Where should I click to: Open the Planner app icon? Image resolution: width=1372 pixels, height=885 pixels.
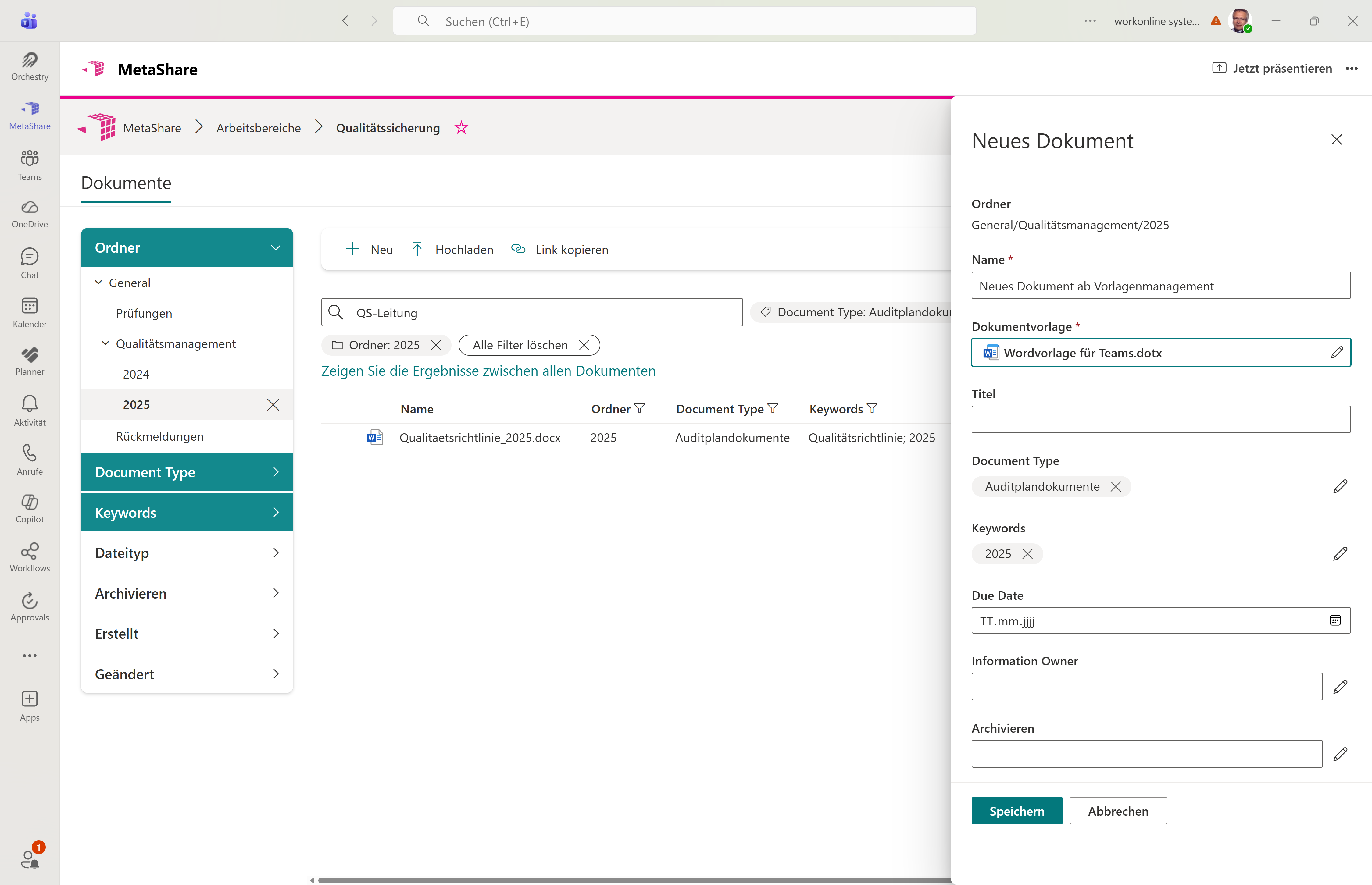[x=29, y=361]
